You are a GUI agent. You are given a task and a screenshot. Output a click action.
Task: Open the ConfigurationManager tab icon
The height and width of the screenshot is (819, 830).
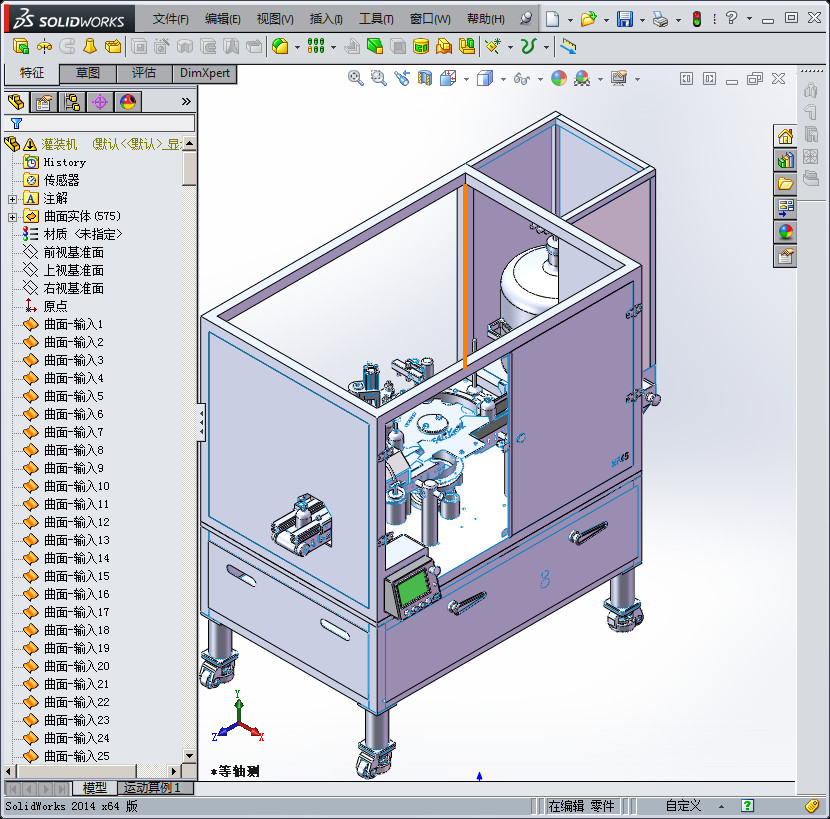click(x=72, y=102)
